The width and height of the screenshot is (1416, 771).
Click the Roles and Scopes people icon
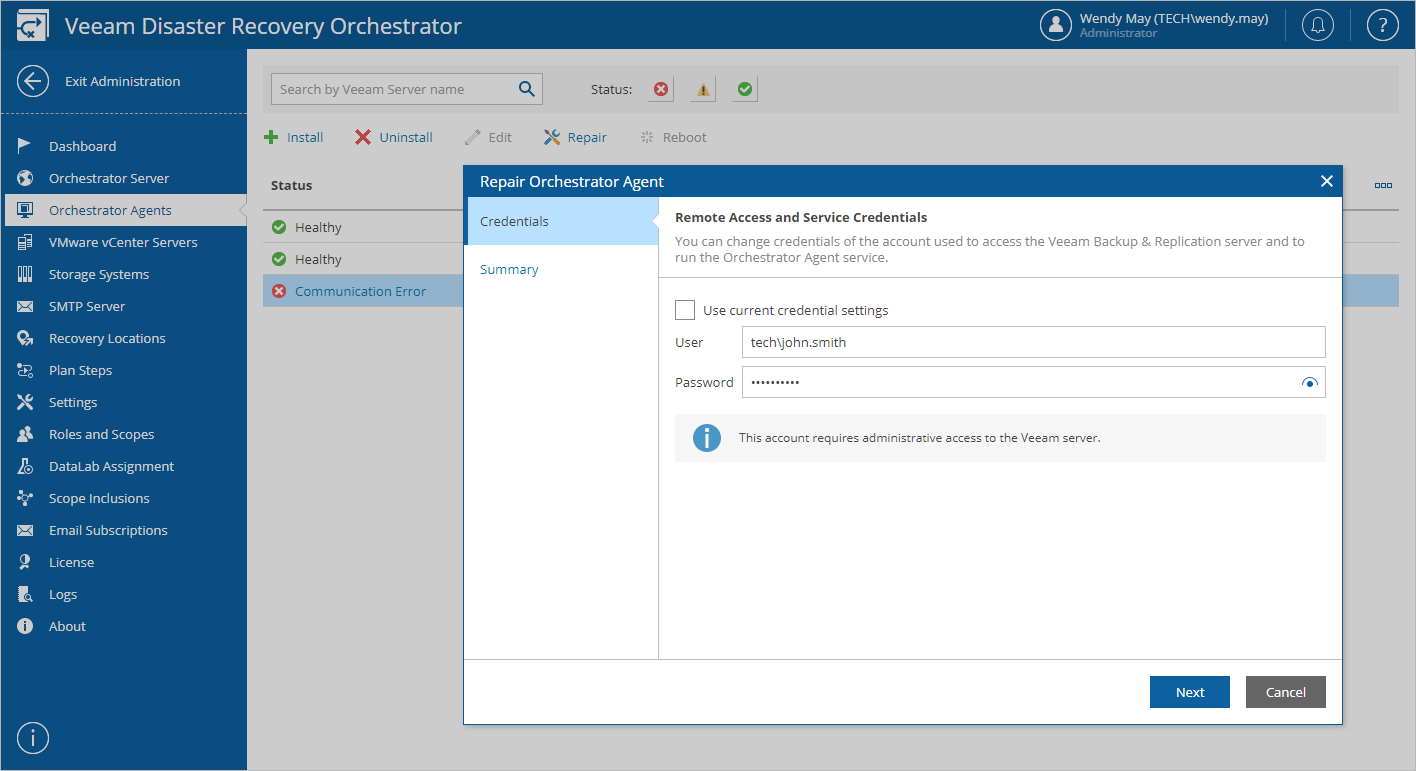click(x=26, y=434)
